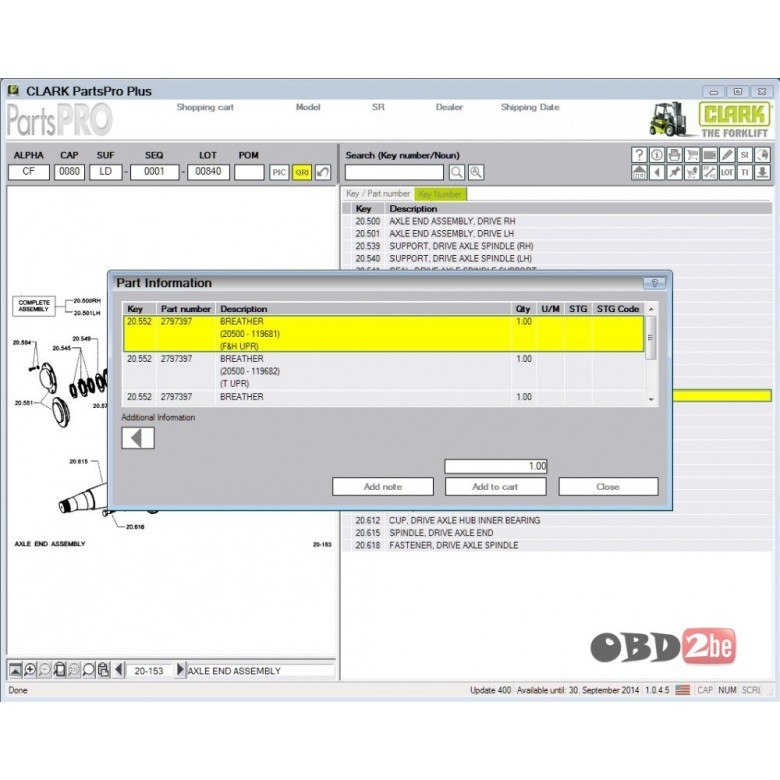Click the US flag icon in status bar
Image resolution: width=780 pixels, height=780 pixels.
tap(682, 690)
